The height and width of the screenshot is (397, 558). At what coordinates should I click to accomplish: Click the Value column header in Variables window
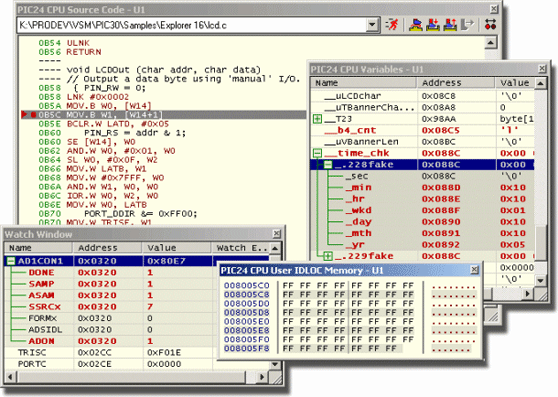515,83
